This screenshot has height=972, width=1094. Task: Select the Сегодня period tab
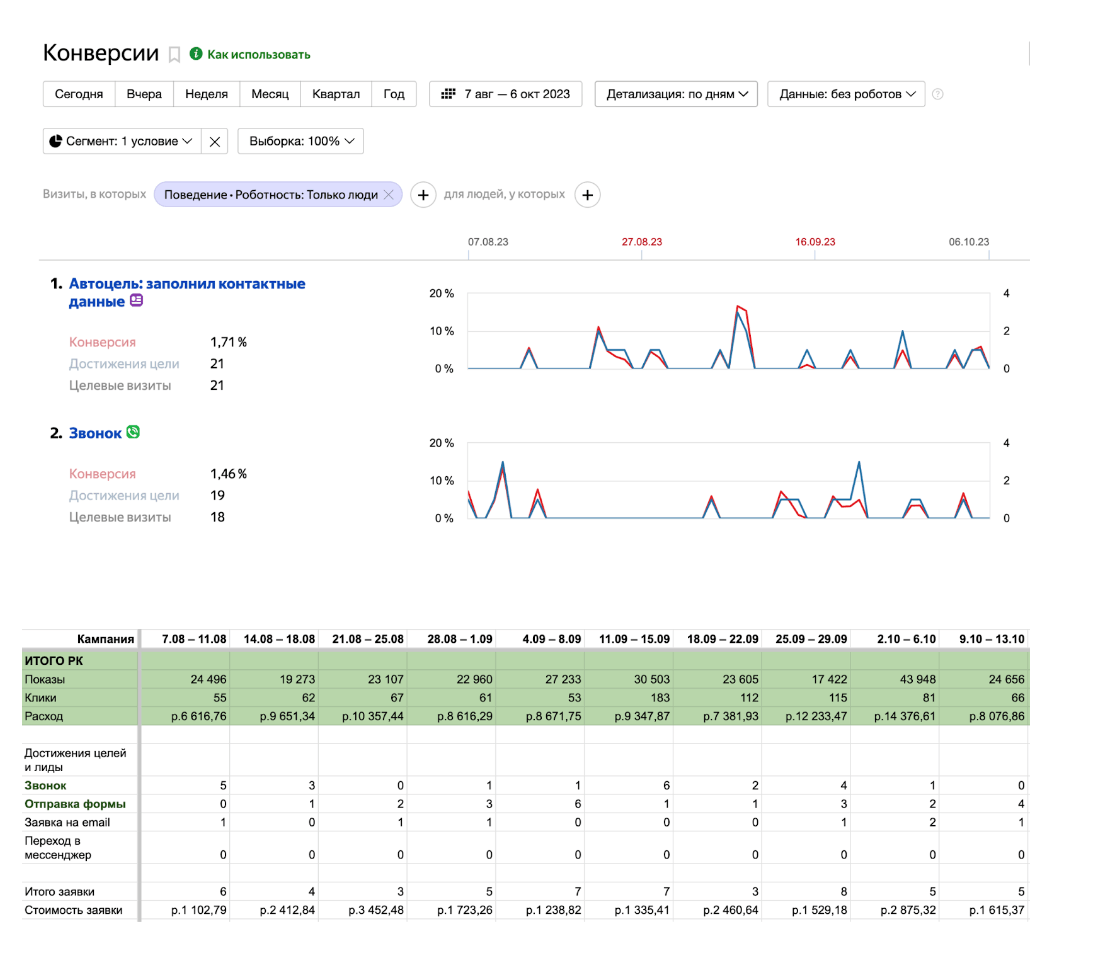[79, 94]
